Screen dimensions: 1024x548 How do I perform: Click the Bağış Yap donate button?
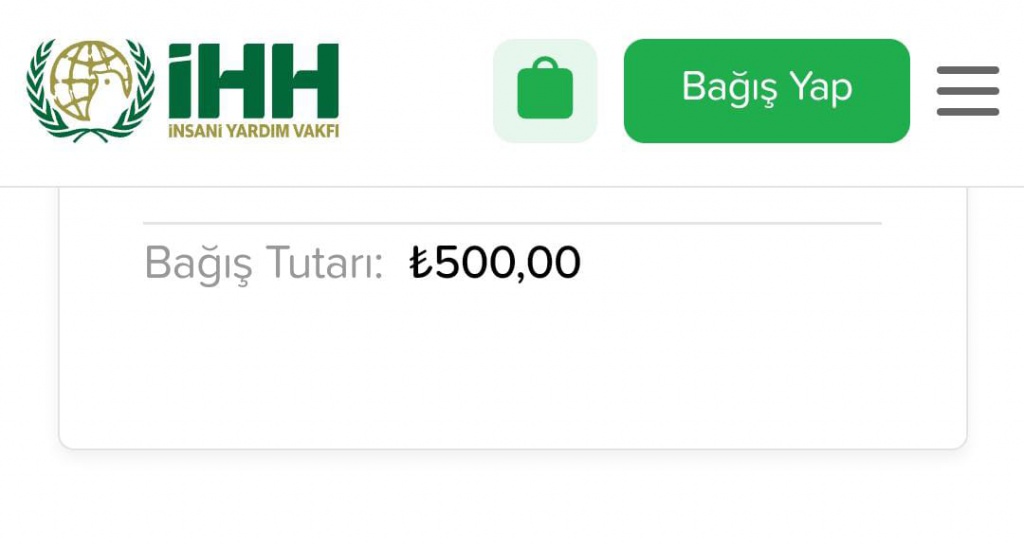pyautogui.click(x=767, y=91)
